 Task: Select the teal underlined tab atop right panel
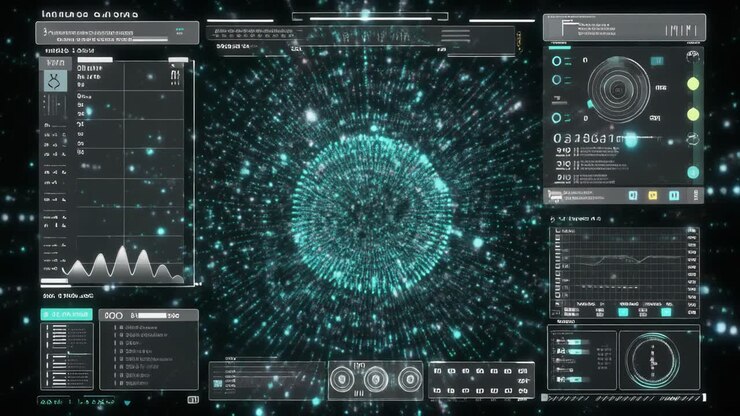560,48
